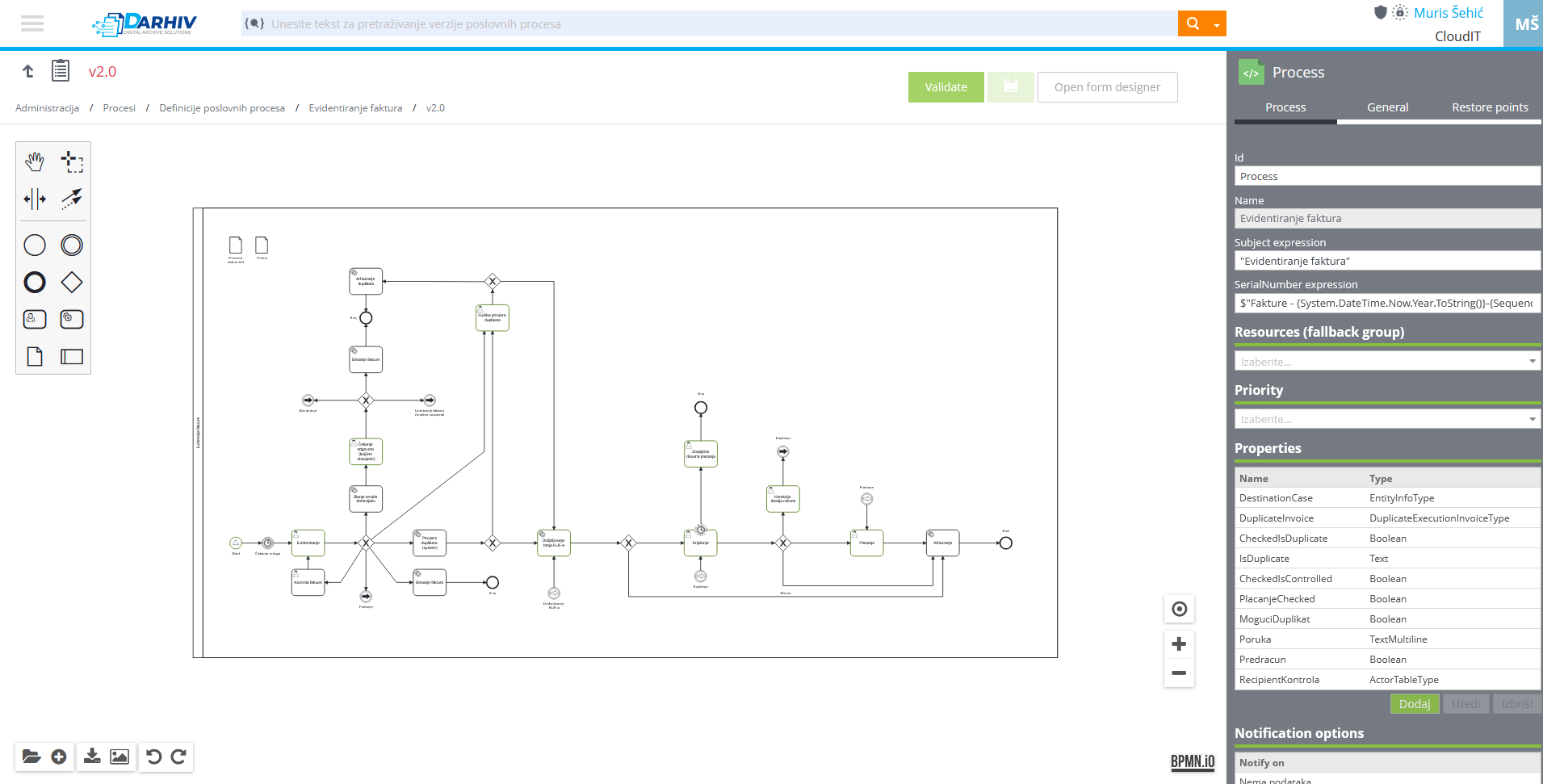Click the orange search button
1543x784 pixels.
1192,23
